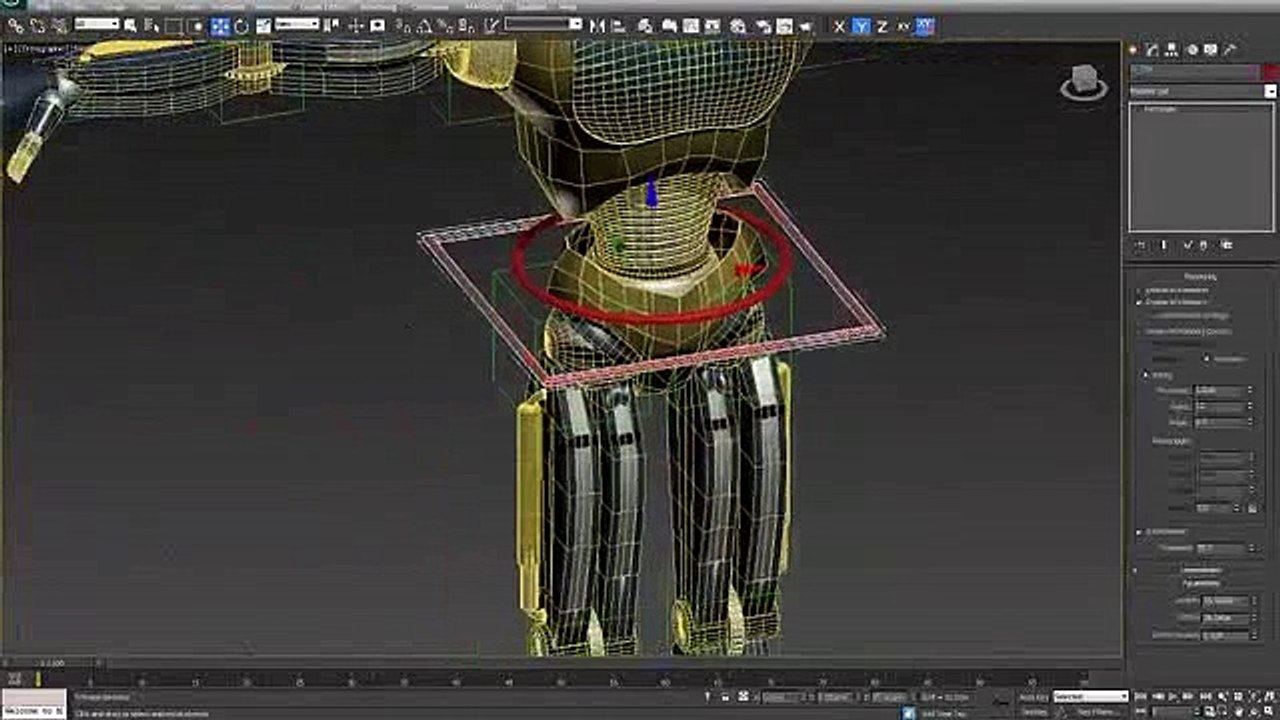1280x720 pixels.
Task: Go to the start of the animation
Action: 1141,697
